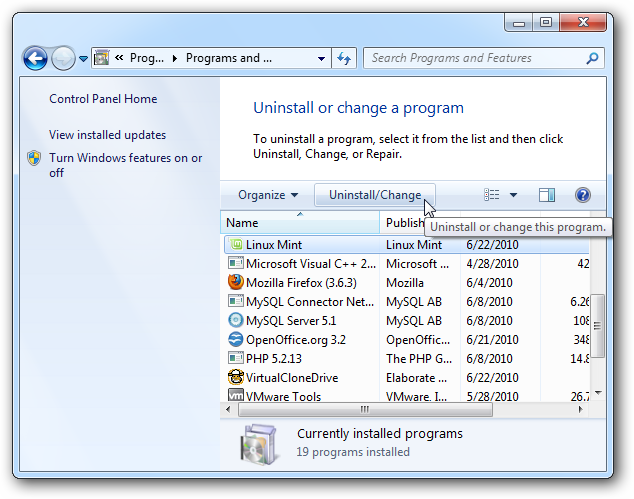The height and width of the screenshot is (499, 634).
Task: Click the horizontal scrollbar left arrow
Action: point(228,410)
